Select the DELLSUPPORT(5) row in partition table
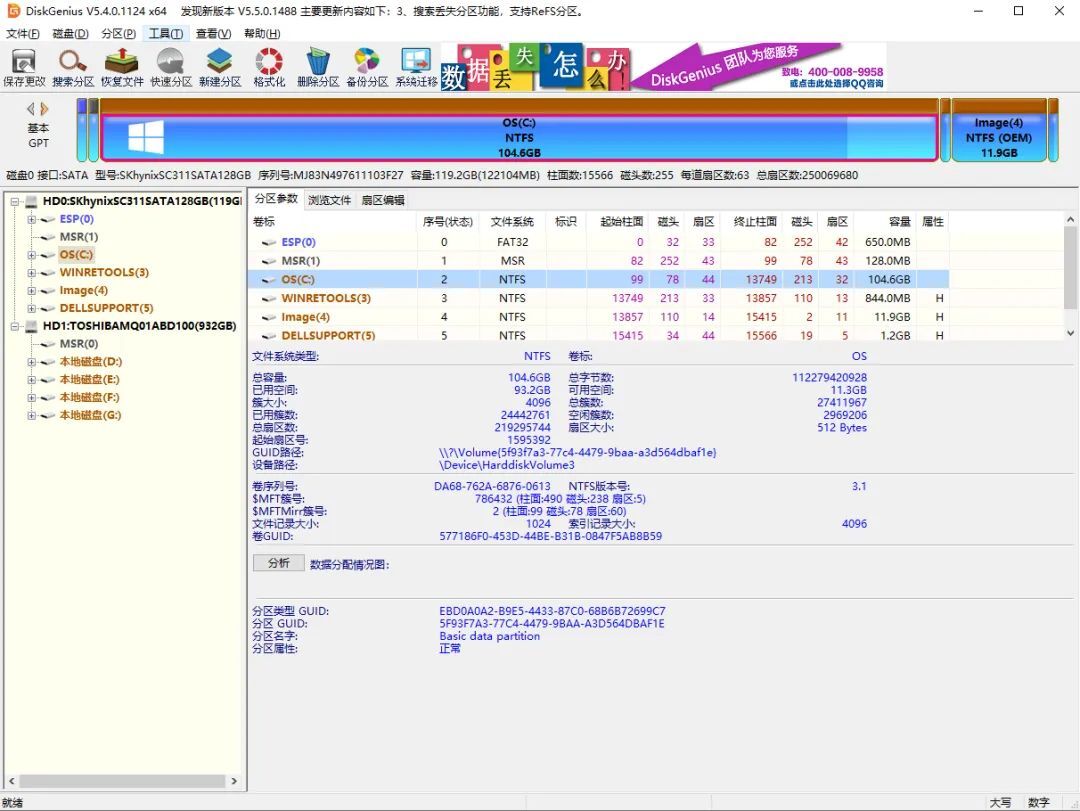Viewport: 1080px width, 811px height. point(598,334)
